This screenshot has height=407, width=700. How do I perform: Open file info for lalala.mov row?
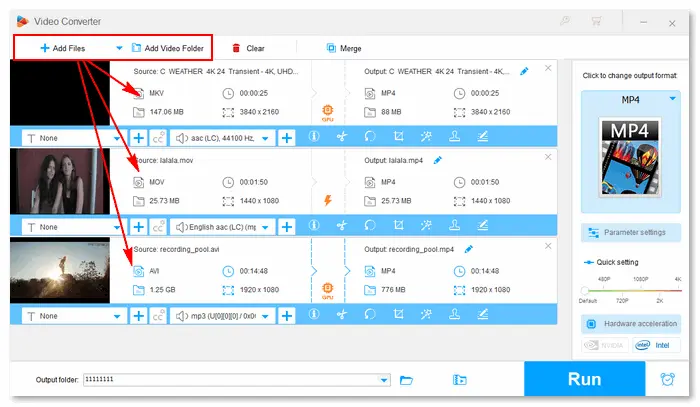[314, 225]
